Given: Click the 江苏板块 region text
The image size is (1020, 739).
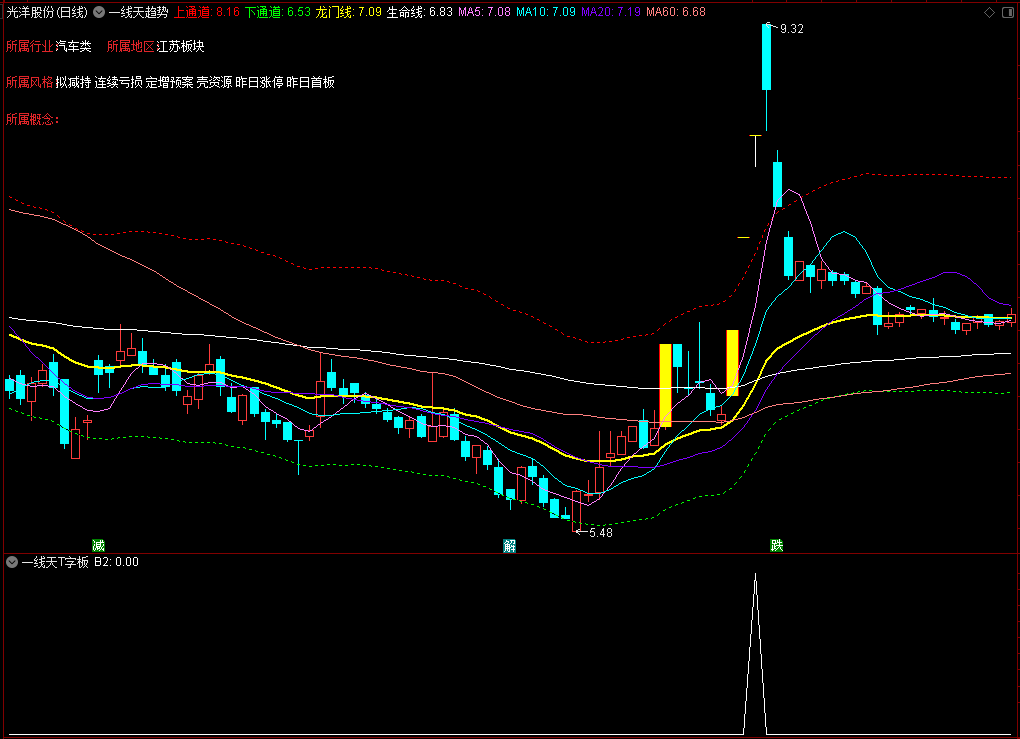Looking at the screenshot, I should [180, 46].
